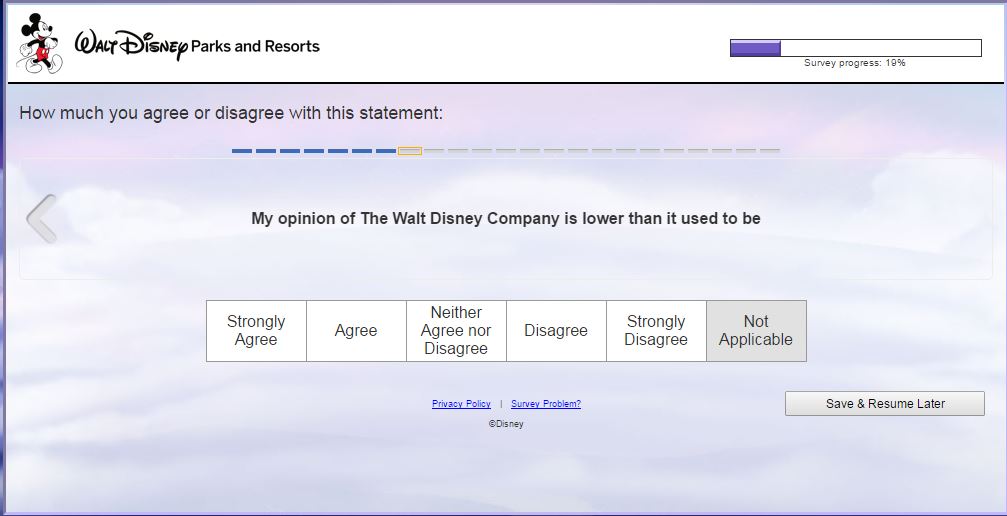
Task: Click the first blue completed step dash
Action: point(242,151)
